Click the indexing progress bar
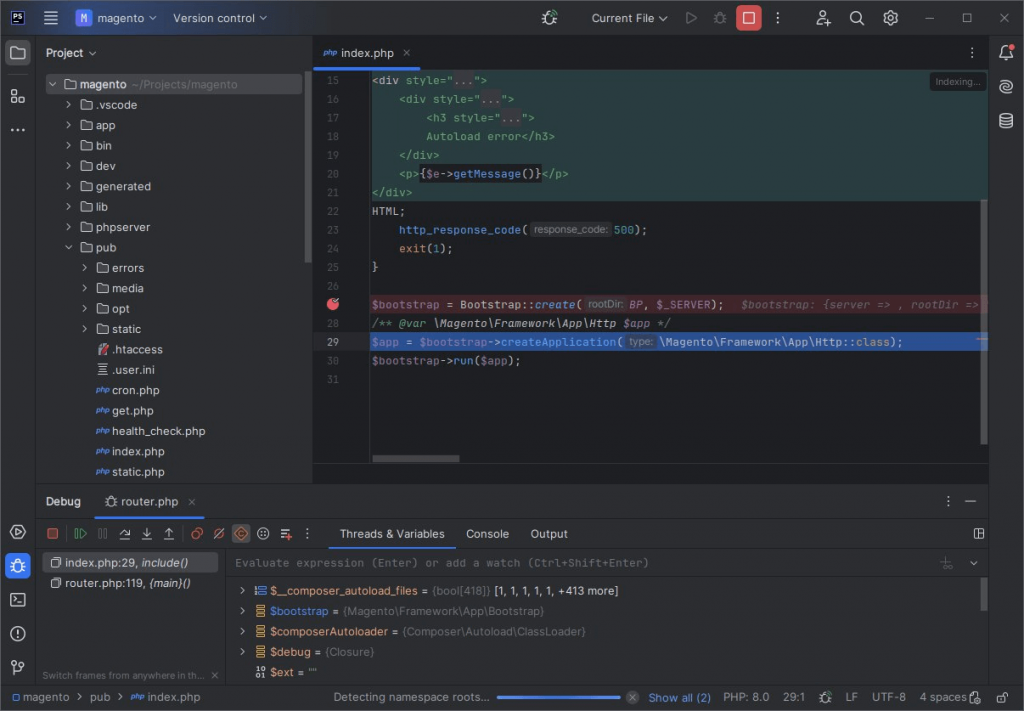 (x=558, y=697)
